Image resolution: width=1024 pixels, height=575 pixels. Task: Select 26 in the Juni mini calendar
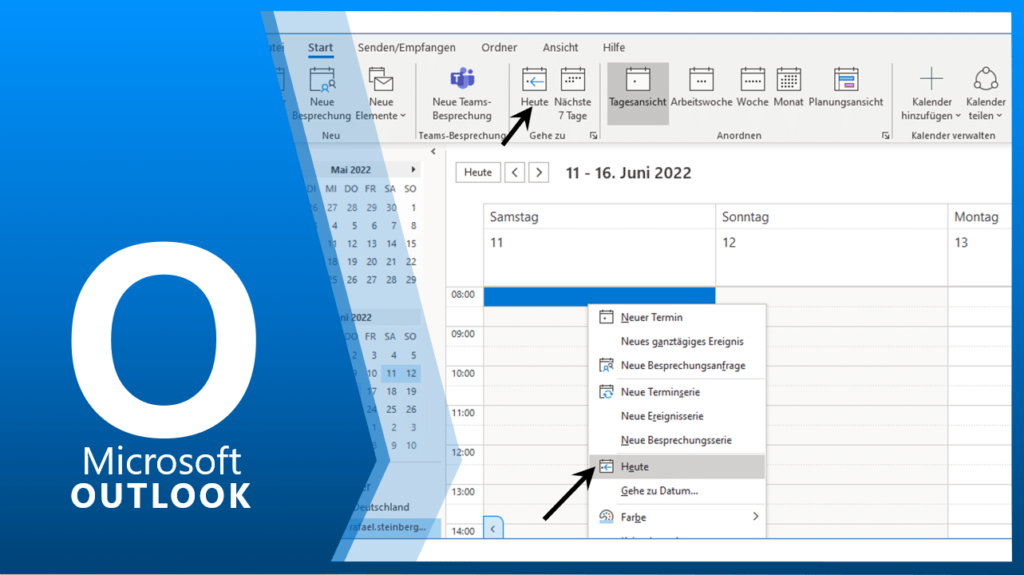(x=411, y=409)
